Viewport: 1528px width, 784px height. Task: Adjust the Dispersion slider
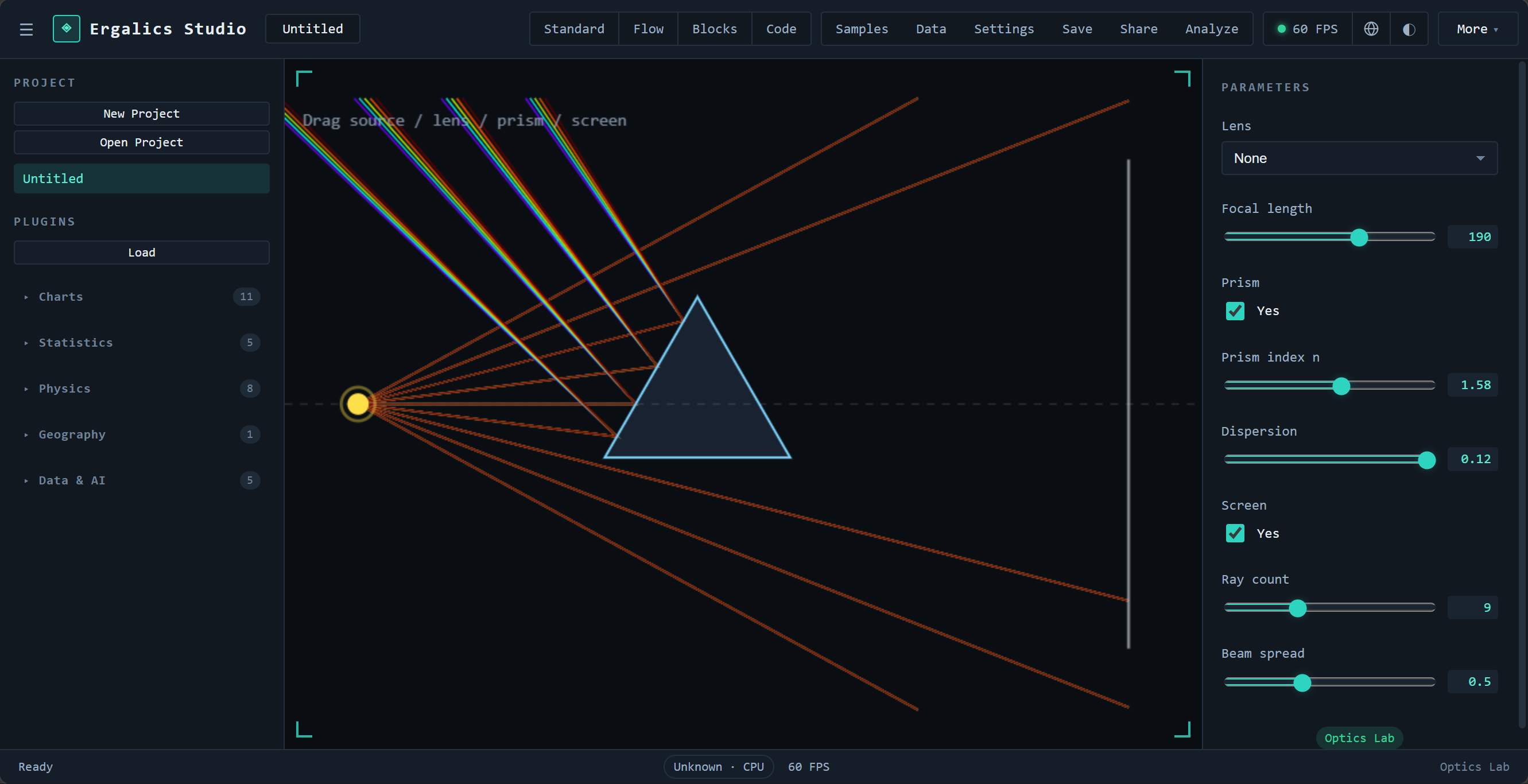1329,460
